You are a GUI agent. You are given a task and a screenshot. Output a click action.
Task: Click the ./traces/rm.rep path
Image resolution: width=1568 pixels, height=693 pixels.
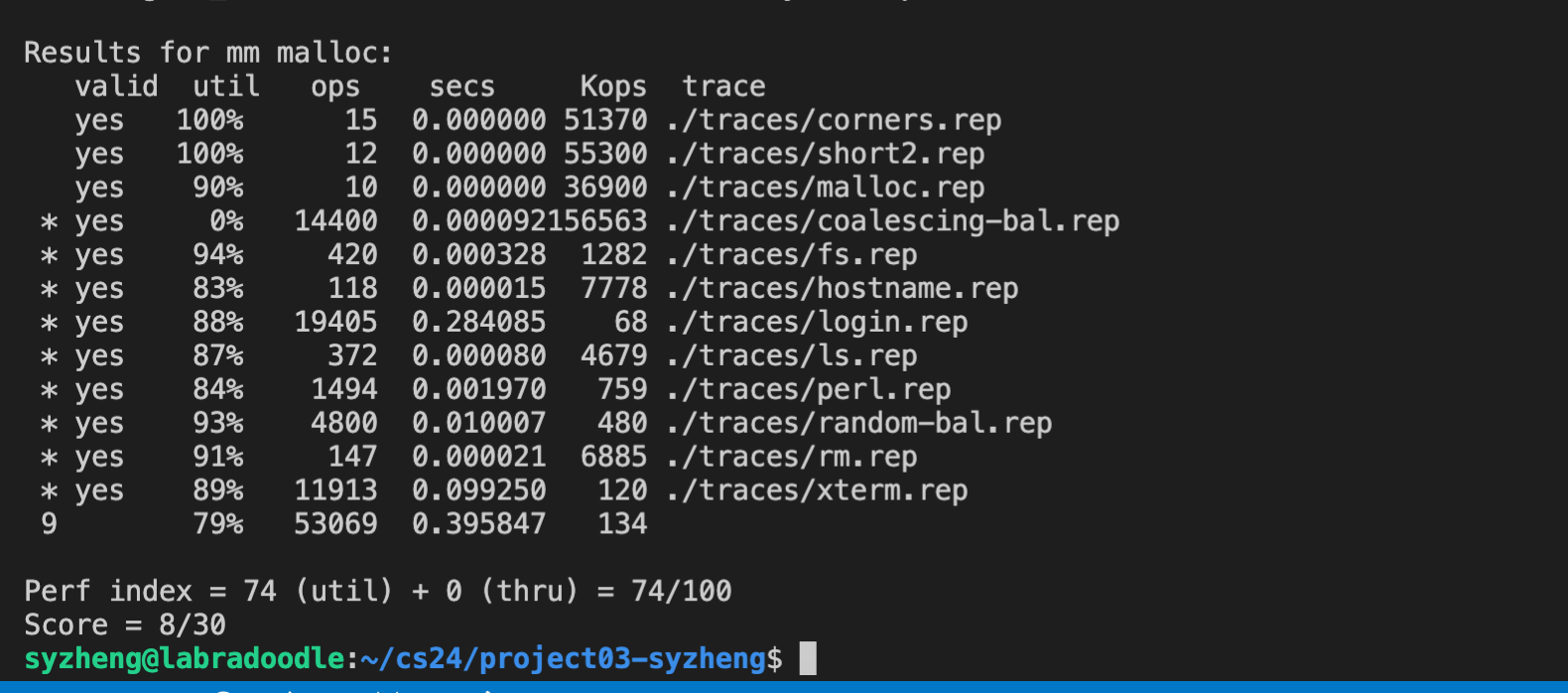point(792,458)
